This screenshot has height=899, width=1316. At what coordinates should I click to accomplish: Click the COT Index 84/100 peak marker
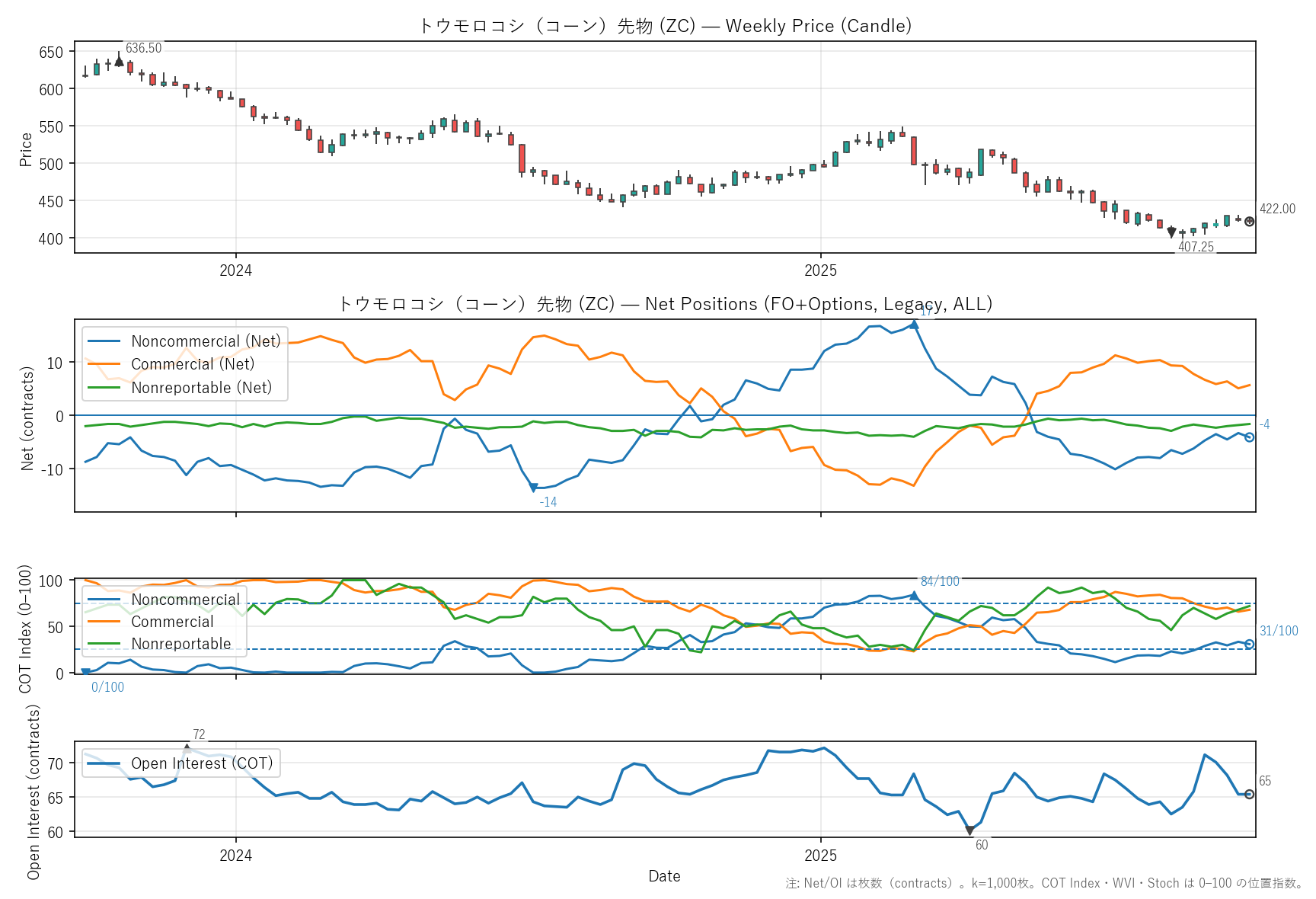click(x=914, y=596)
